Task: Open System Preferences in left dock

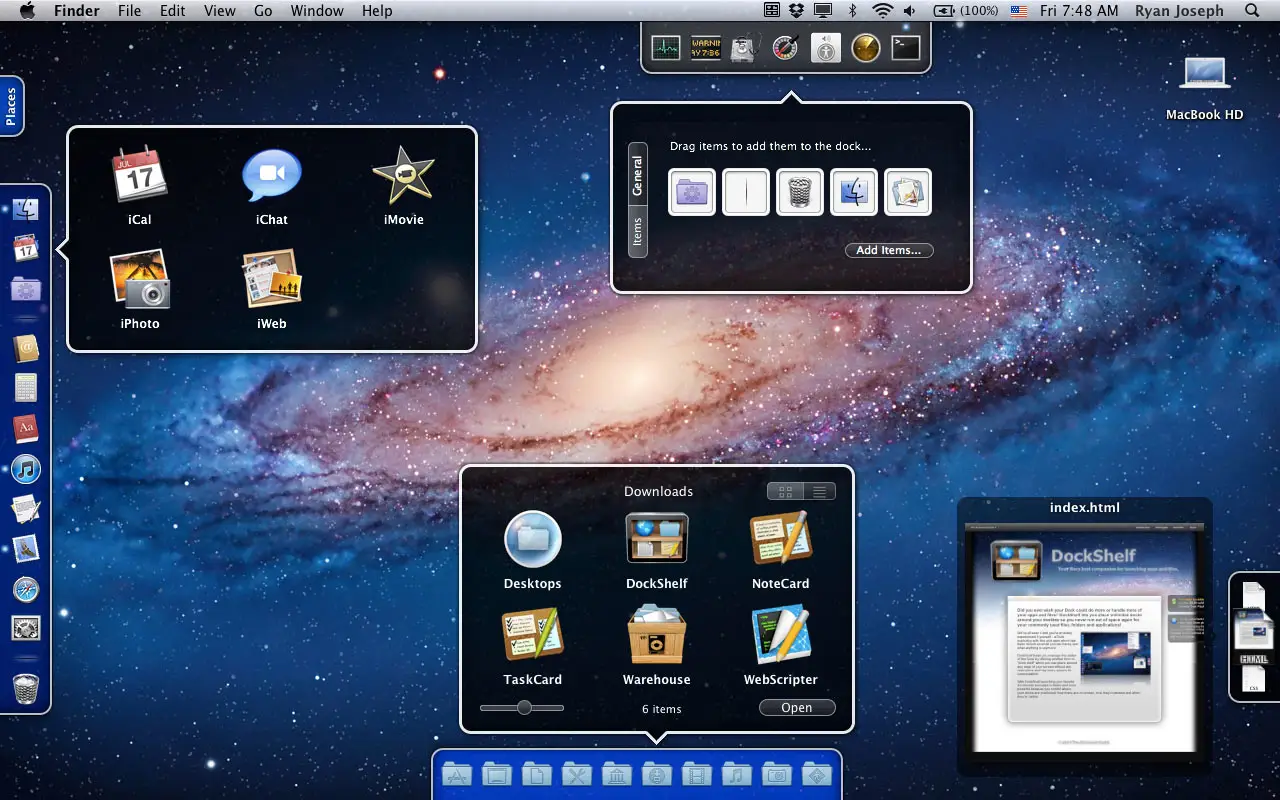Action: [x=26, y=628]
